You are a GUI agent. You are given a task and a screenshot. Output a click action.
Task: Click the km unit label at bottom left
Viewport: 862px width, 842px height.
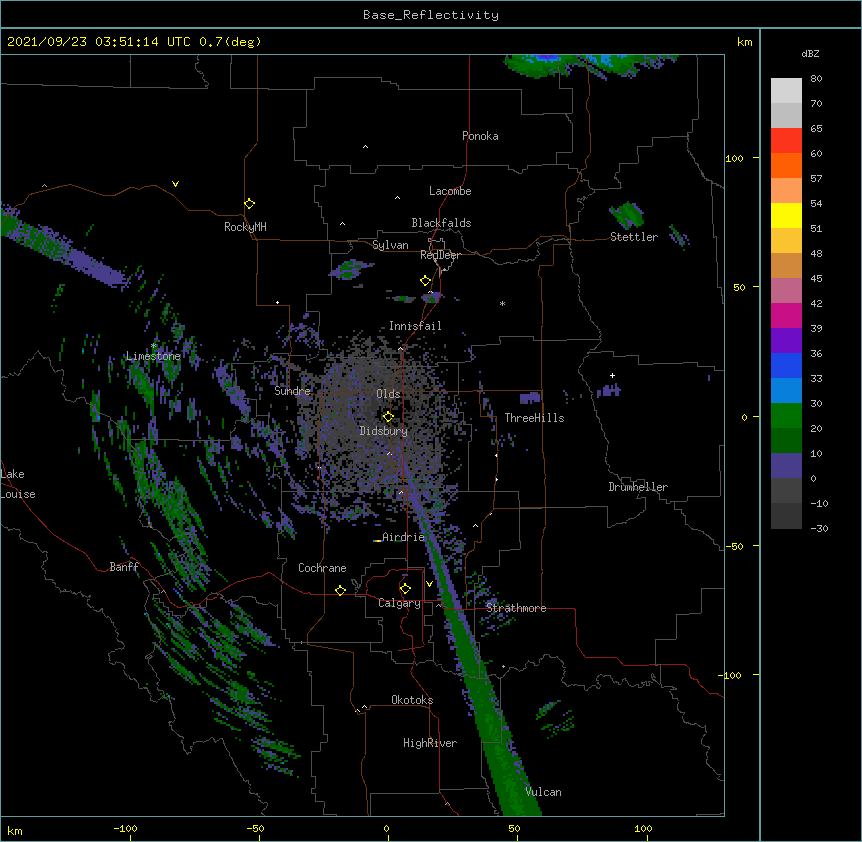pos(15,830)
